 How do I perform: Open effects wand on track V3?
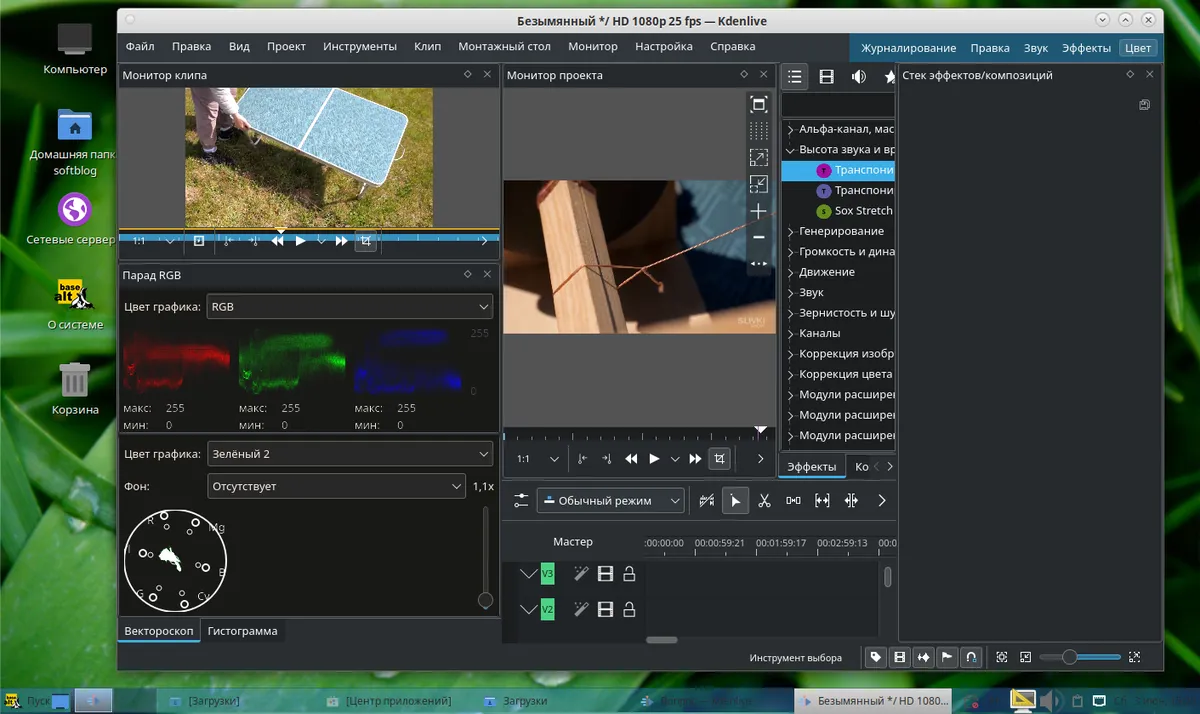pos(581,574)
